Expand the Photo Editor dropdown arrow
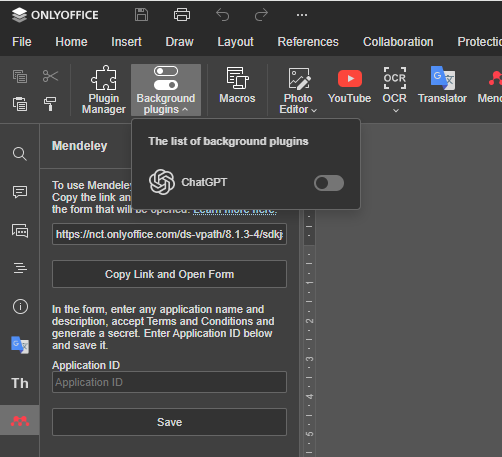The height and width of the screenshot is (457, 502). click(314, 110)
